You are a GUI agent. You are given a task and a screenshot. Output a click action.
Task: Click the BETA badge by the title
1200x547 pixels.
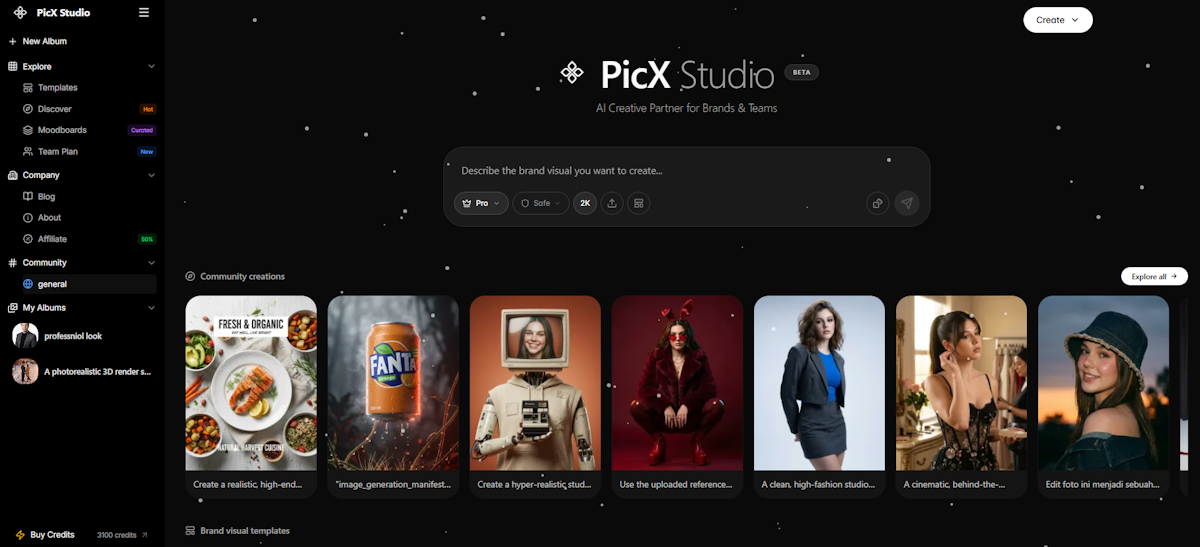(x=801, y=73)
